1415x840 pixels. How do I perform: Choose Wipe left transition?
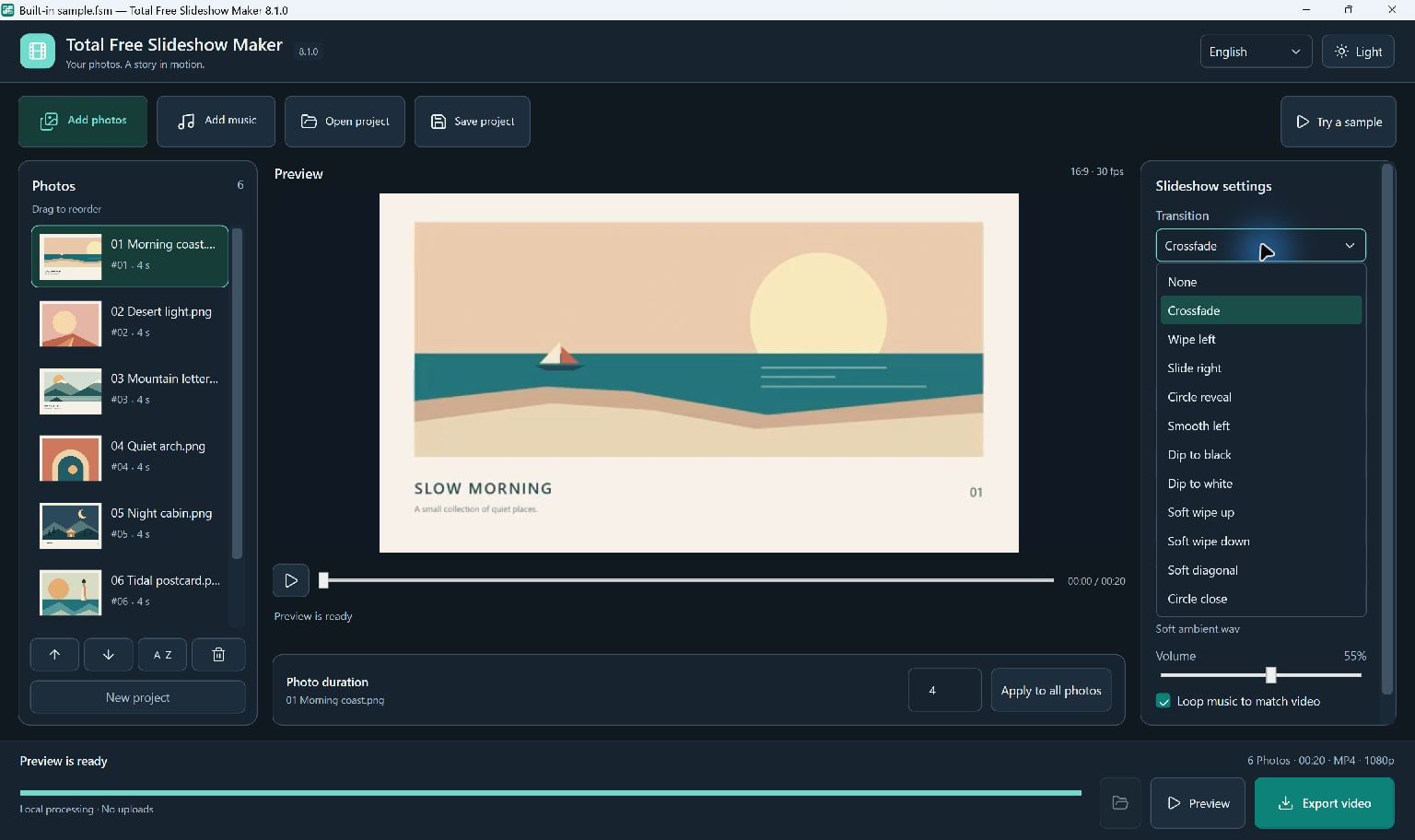[x=1261, y=339]
